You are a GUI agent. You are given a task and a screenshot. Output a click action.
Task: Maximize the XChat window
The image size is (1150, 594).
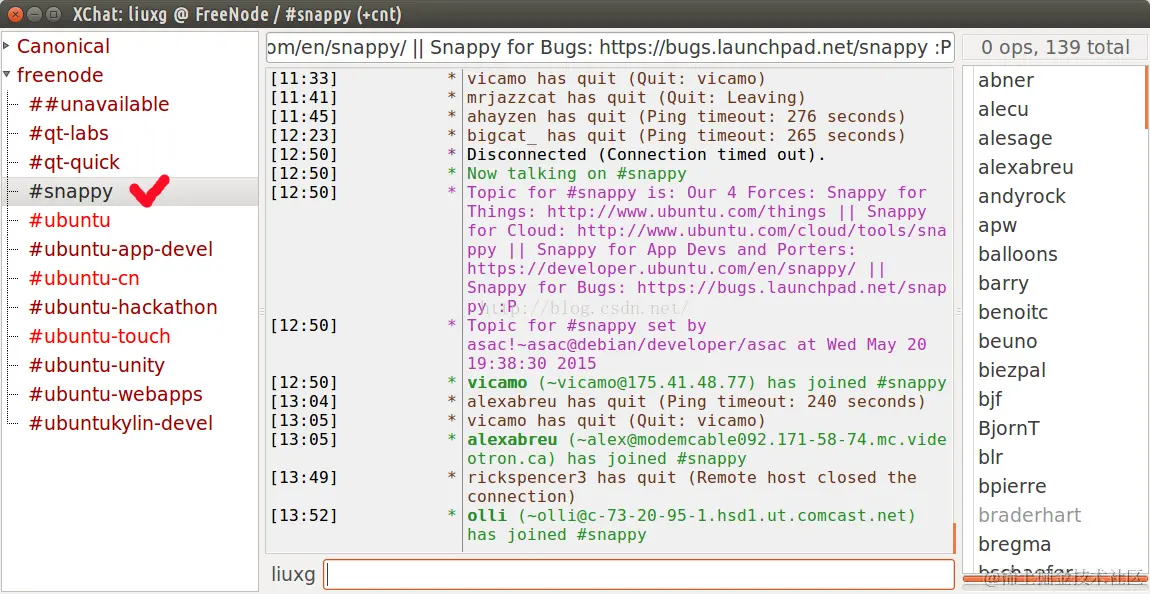click(x=54, y=13)
